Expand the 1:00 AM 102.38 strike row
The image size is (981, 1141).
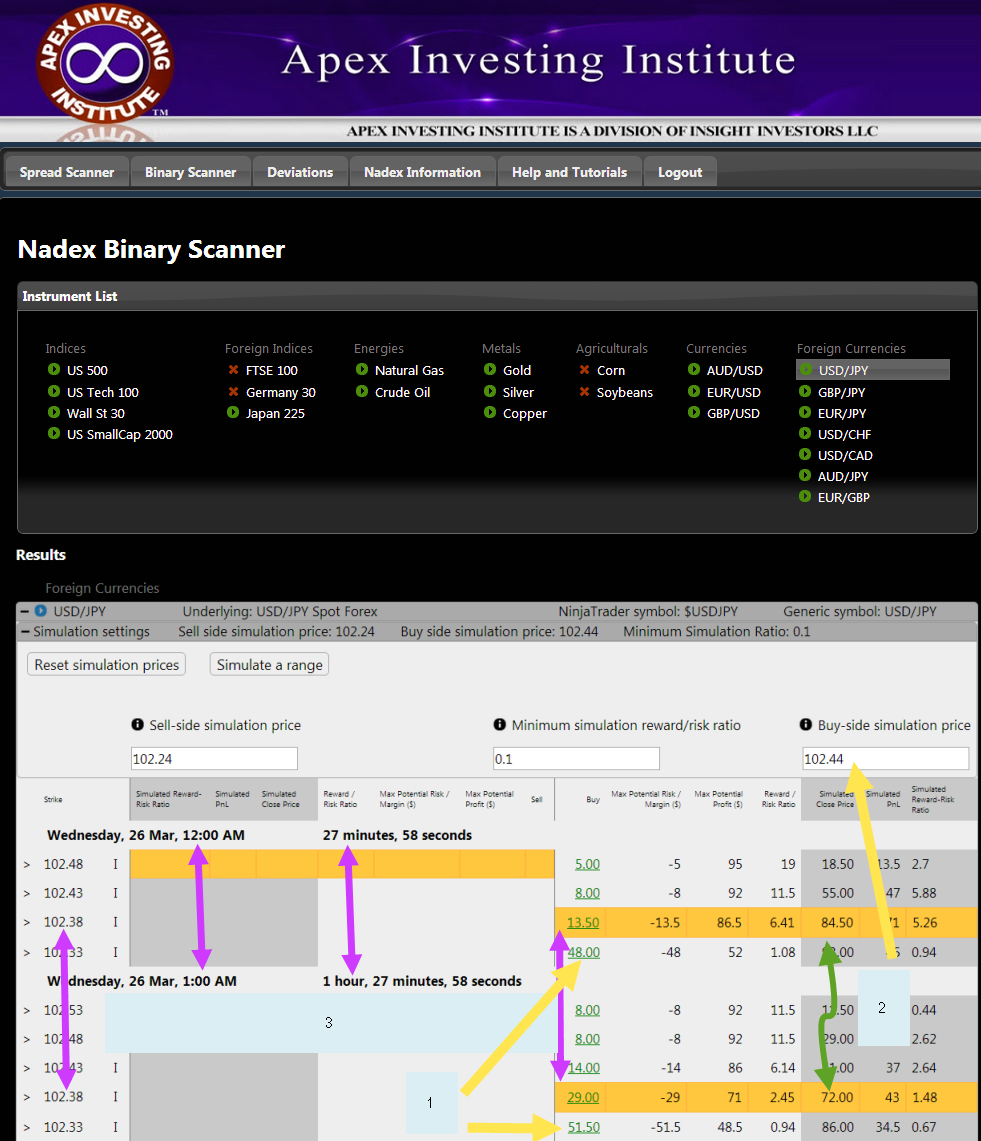pos(27,1097)
